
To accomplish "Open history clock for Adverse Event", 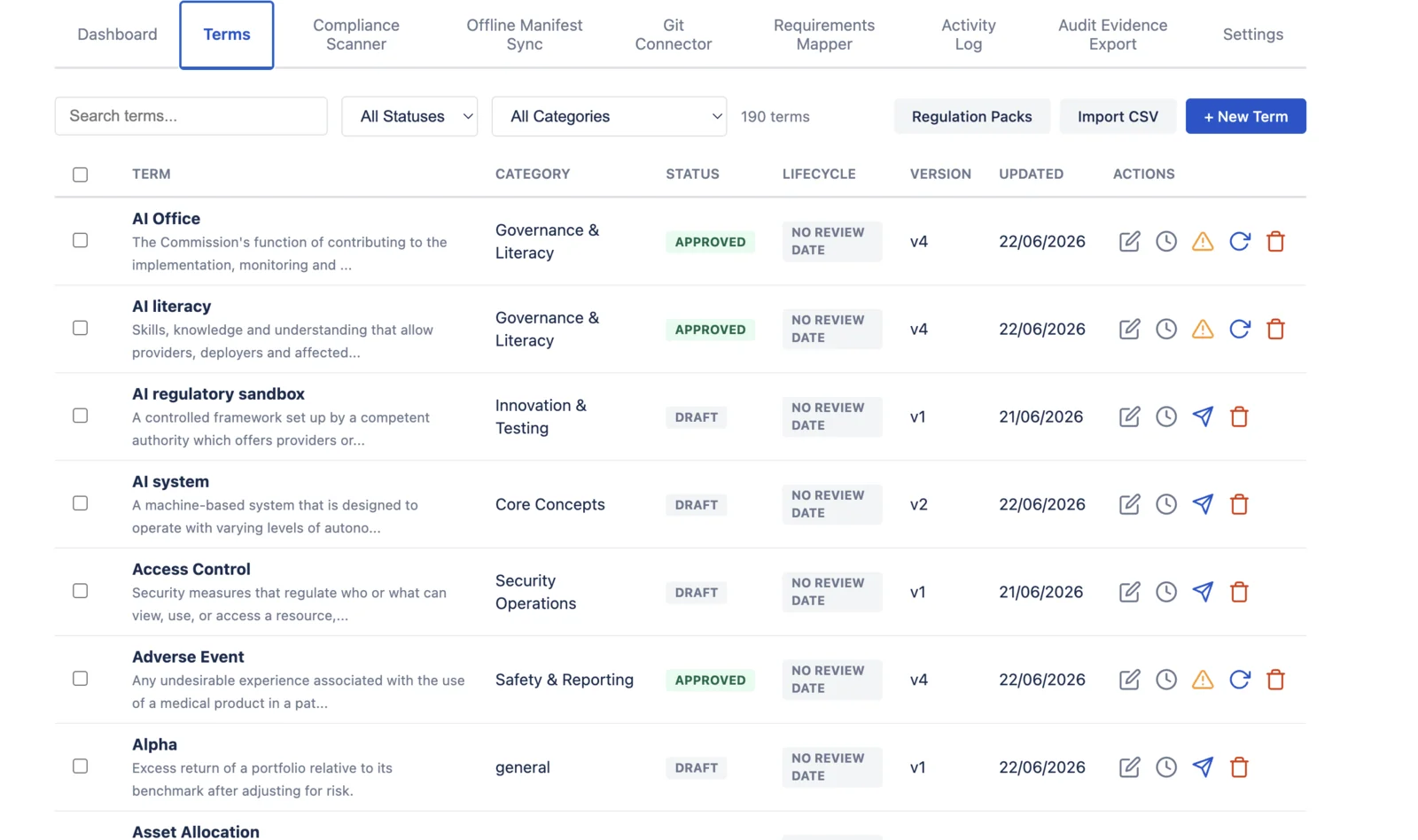I will tap(1166, 680).
